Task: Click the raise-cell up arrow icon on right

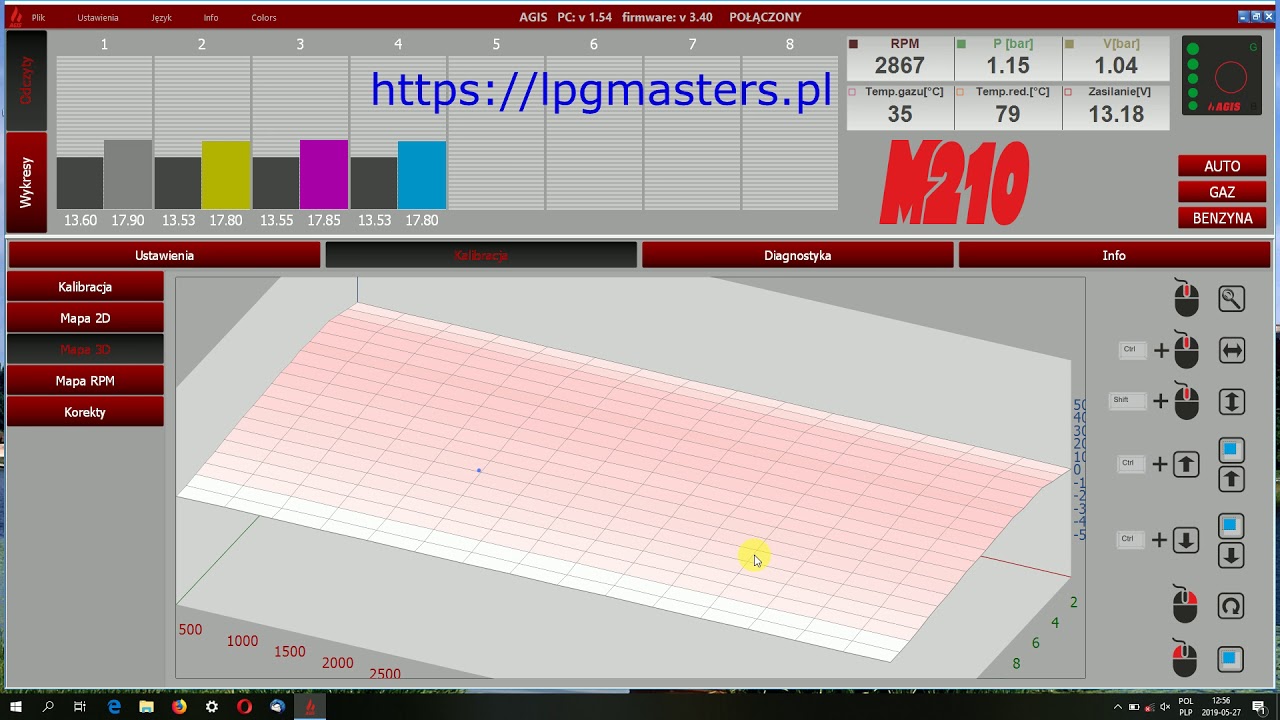Action: tap(1231, 480)
